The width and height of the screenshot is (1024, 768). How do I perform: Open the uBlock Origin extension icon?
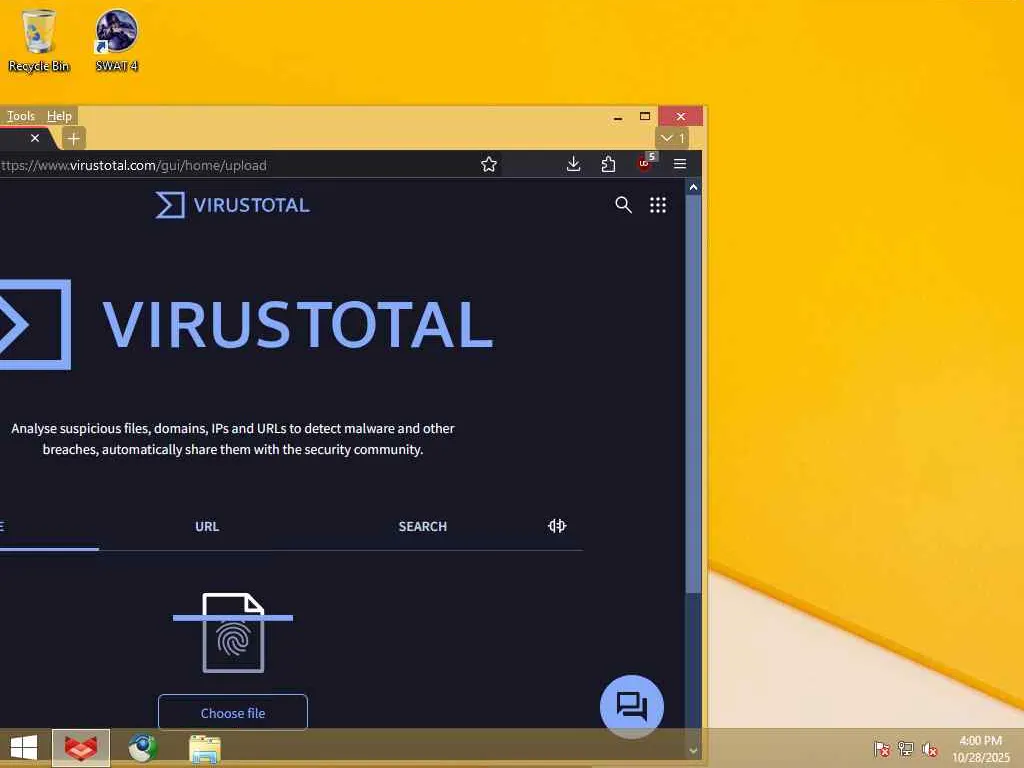645,164
